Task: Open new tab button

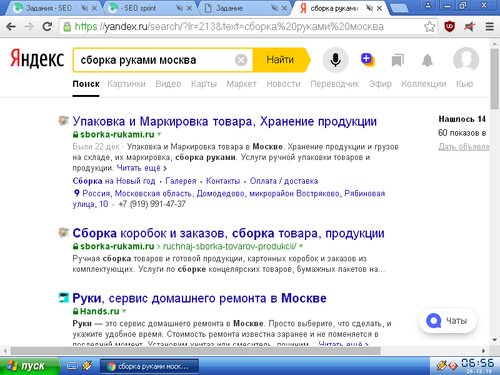Action: click(x=399, y=8)
